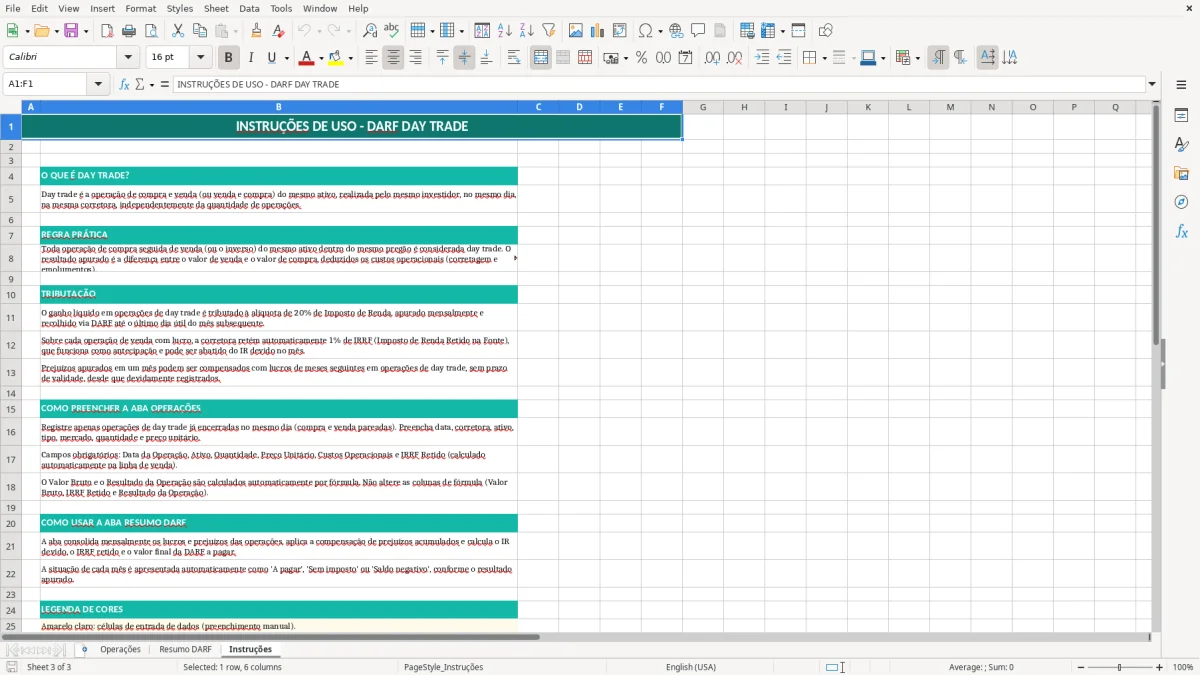Open font color dropdown arrow
Image resolution: width=1200 pixels, height=675 pixels.
pyautogui.click(x=320, y=58)
